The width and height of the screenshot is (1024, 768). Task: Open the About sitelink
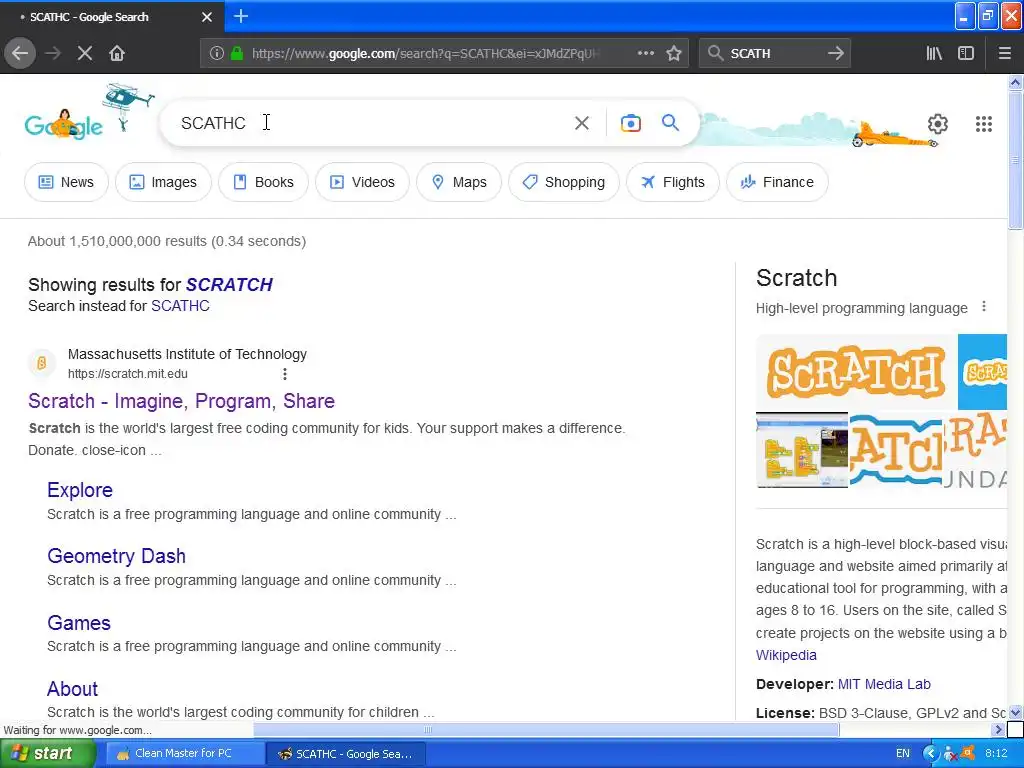click(72, 688)
